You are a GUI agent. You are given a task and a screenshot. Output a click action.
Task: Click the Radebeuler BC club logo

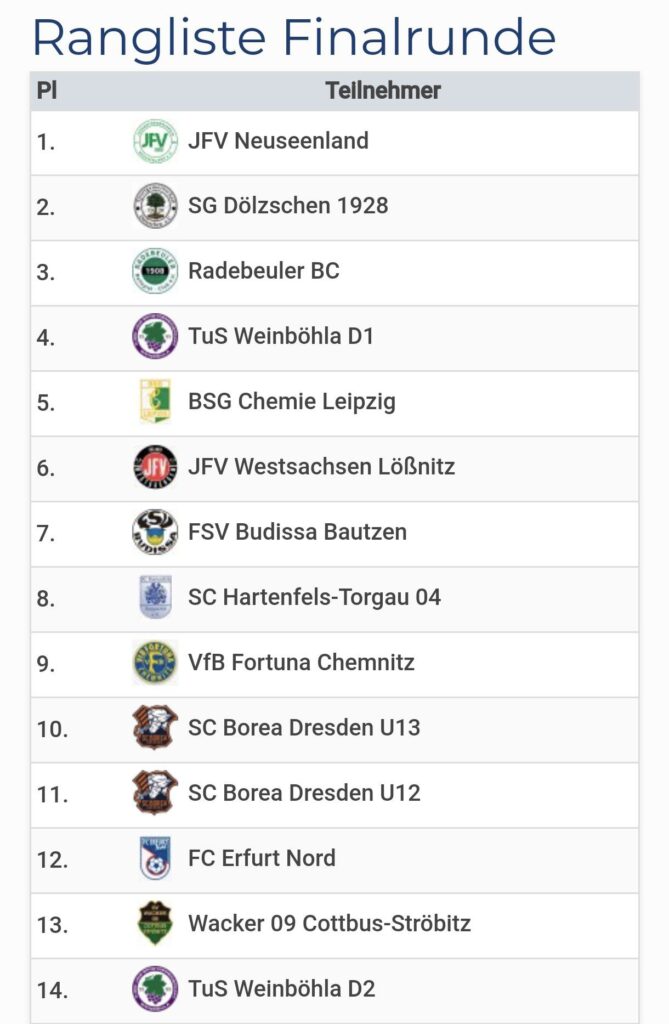[x=155, y=271]
